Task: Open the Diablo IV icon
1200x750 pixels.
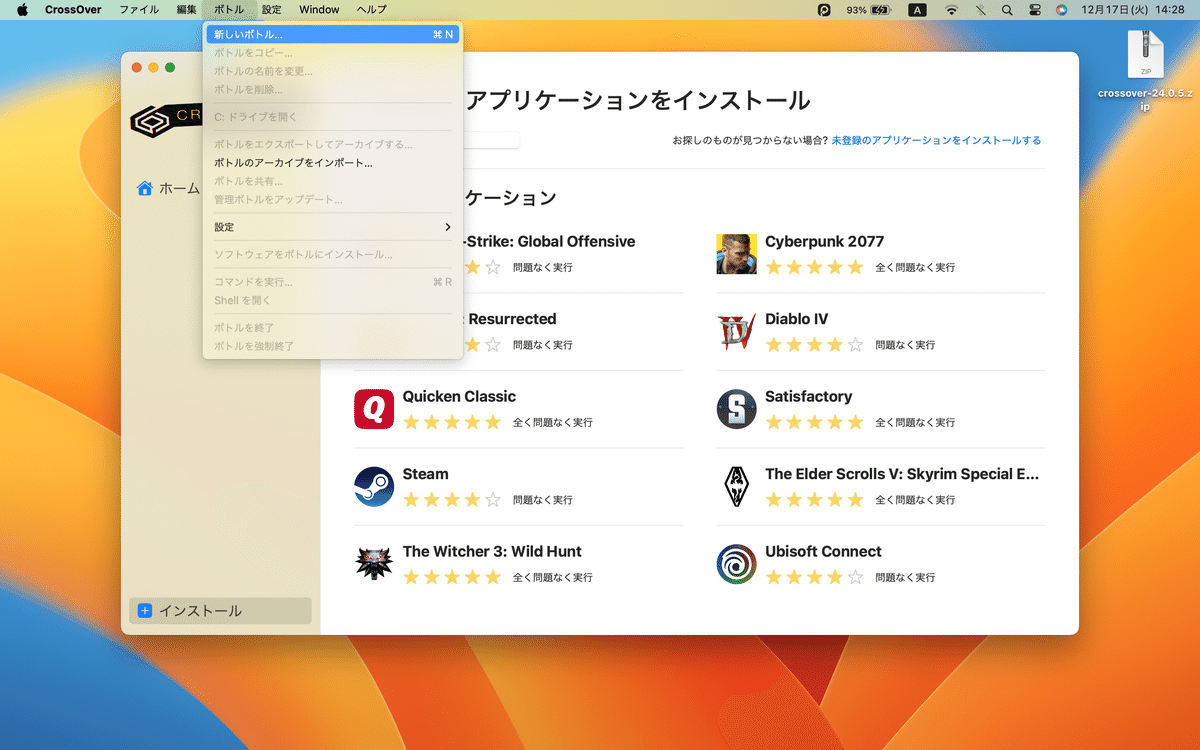Action: 736,332
